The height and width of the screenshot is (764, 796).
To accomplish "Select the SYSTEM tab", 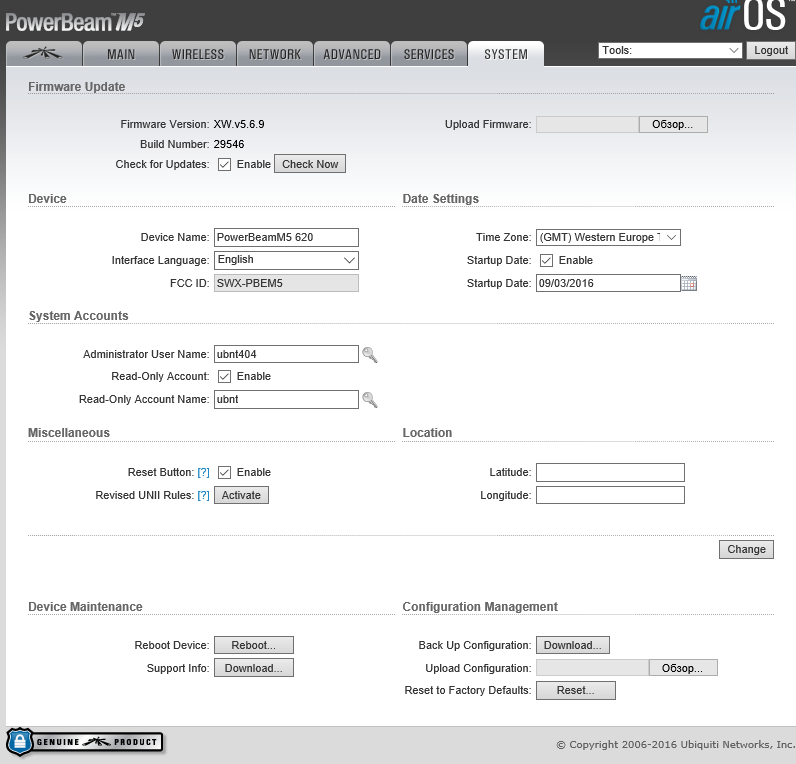I will click(x=506, y=54).
